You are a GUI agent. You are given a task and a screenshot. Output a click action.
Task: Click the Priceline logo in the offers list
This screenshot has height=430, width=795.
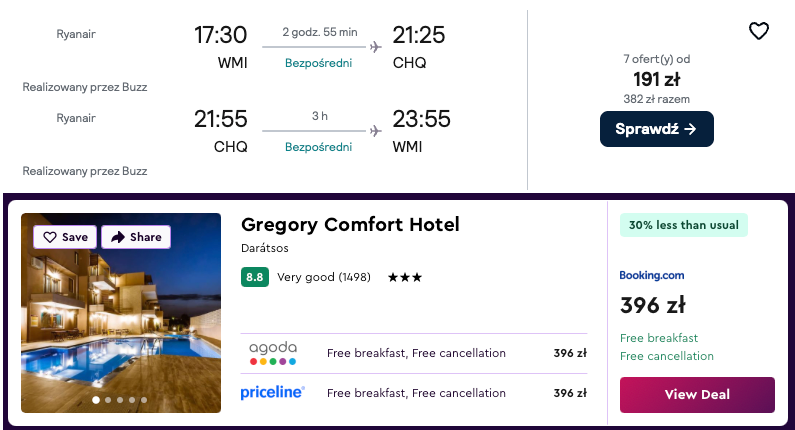pyautogui.click(x=273, y=393)
